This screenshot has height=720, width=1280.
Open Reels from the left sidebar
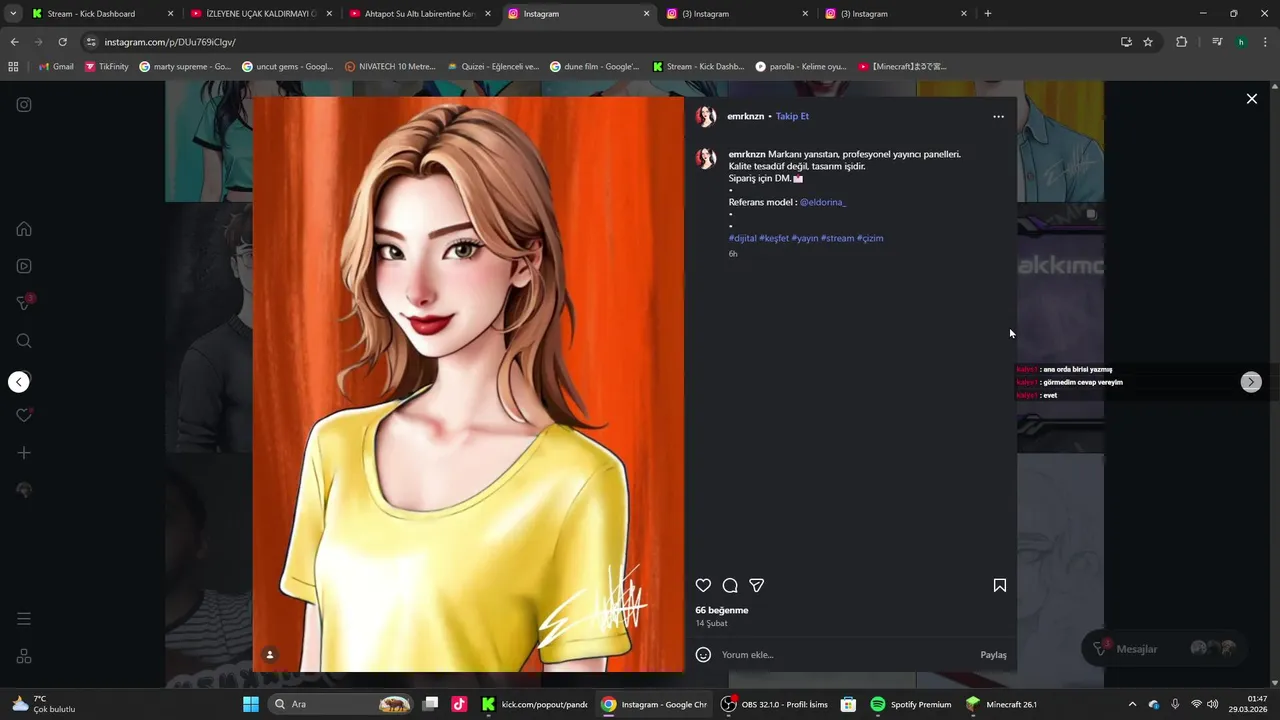24,266
